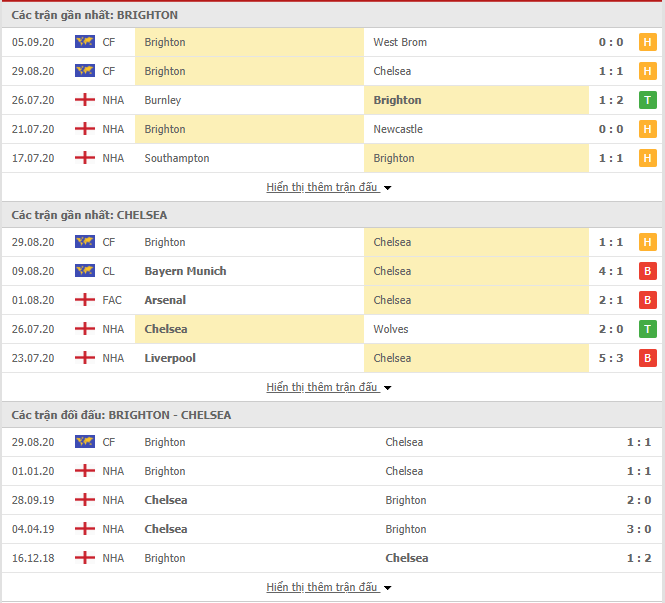
Task: Click the yellow H badge for Southampton vs Brighton
Action: tap(647, 158)
